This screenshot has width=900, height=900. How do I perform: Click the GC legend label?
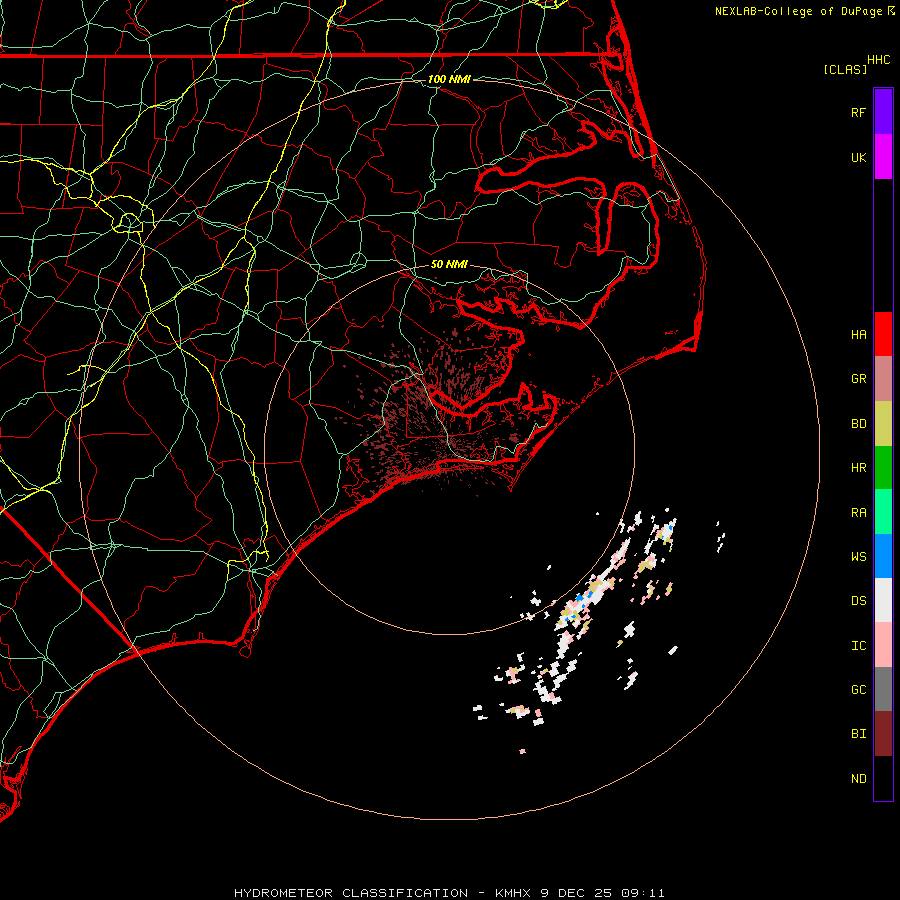(858, 690)
